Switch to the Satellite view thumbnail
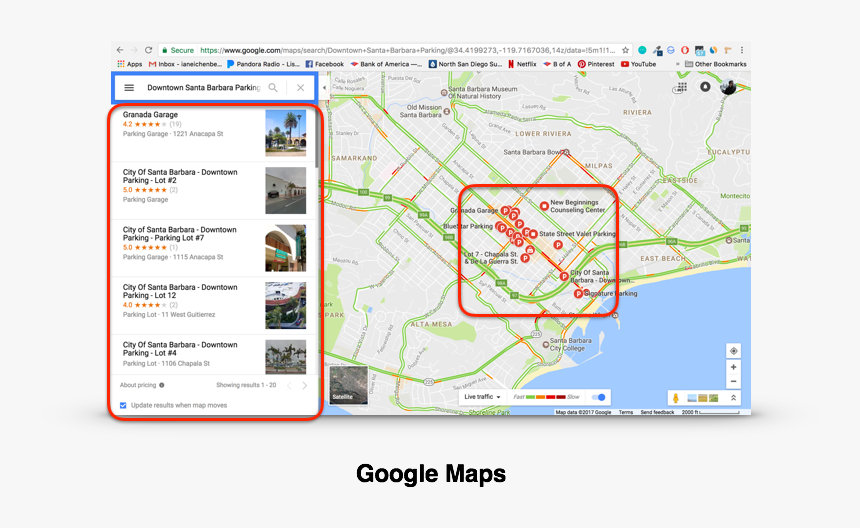The width and height of the screenshot is (860, 528). click(x=349, y=385)
